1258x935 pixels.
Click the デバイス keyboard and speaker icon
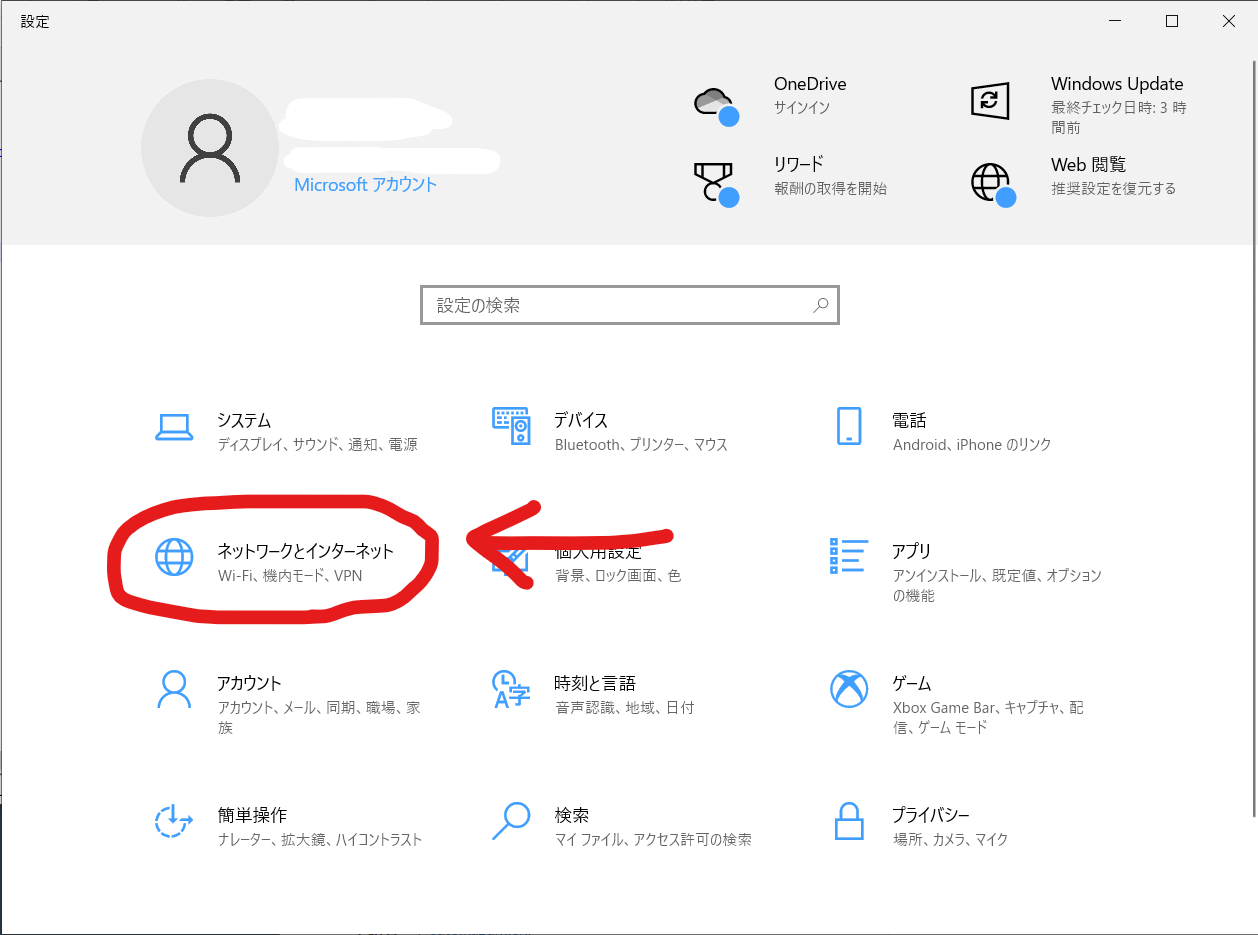[511, 425]
